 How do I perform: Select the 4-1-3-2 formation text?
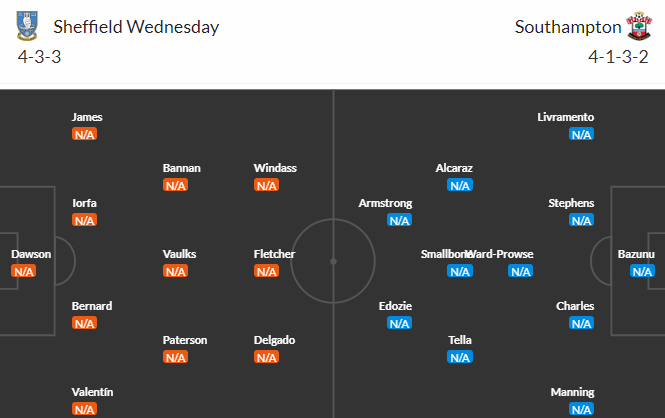click(618, 57)
